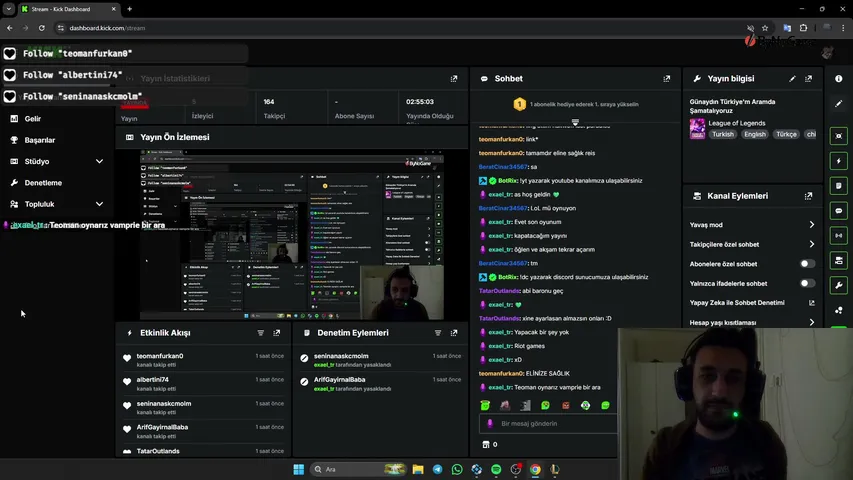This screenshot has height=480, width=853.
Task: Enable Abonelere özel sohbet toggle
Action: [x=807, y=264]
